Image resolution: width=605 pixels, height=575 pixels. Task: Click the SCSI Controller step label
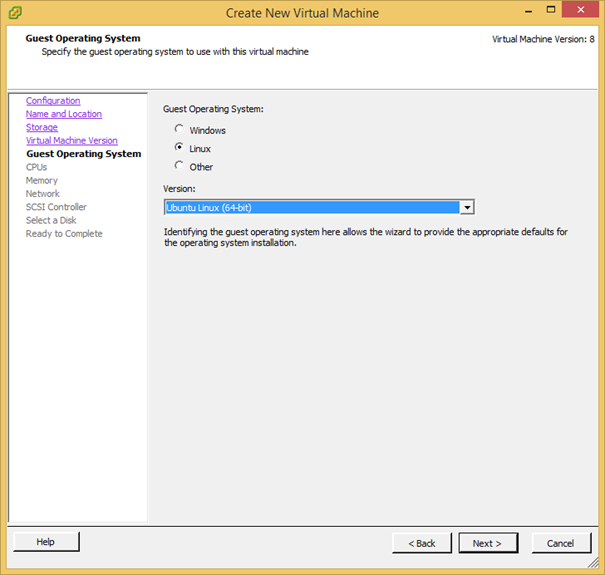point(56,207)
